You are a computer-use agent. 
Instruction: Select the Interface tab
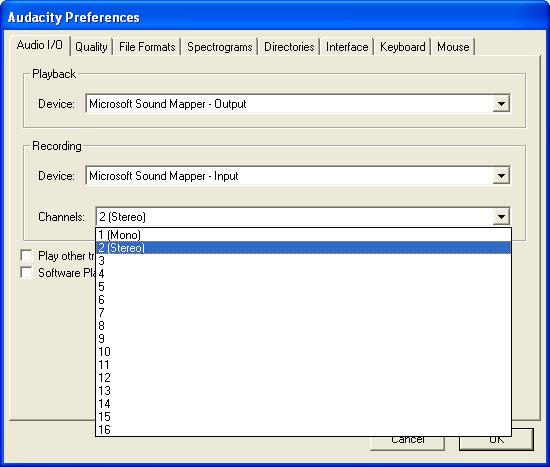coord(347,47)
